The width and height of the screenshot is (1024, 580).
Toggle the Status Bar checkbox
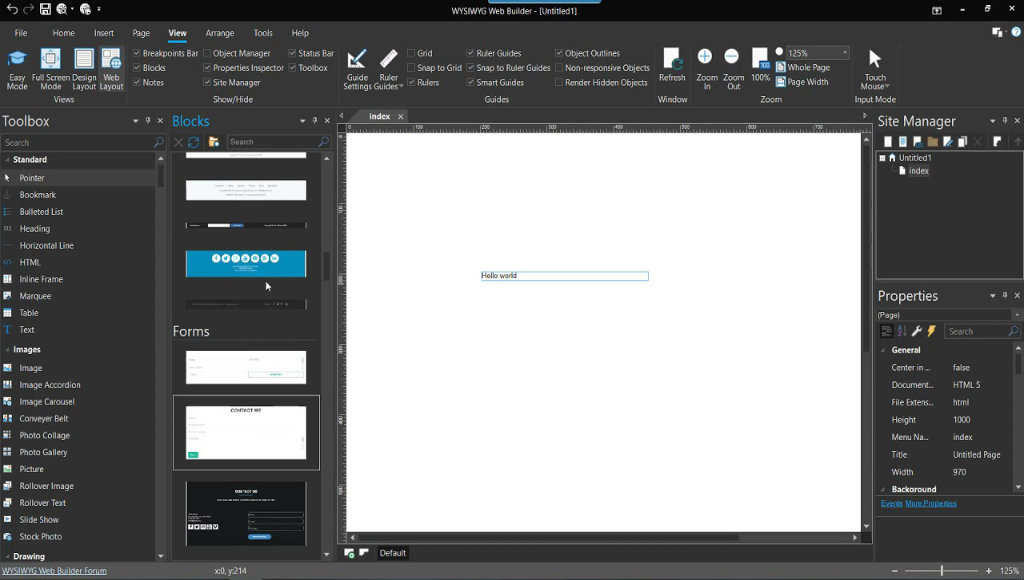292,53
